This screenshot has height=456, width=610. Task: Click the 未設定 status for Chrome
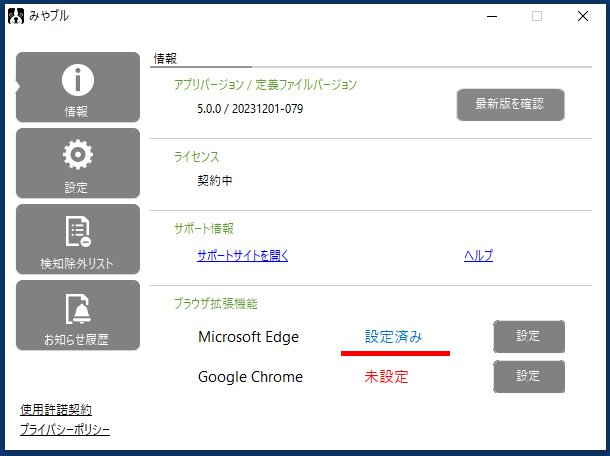pos(386,377)
